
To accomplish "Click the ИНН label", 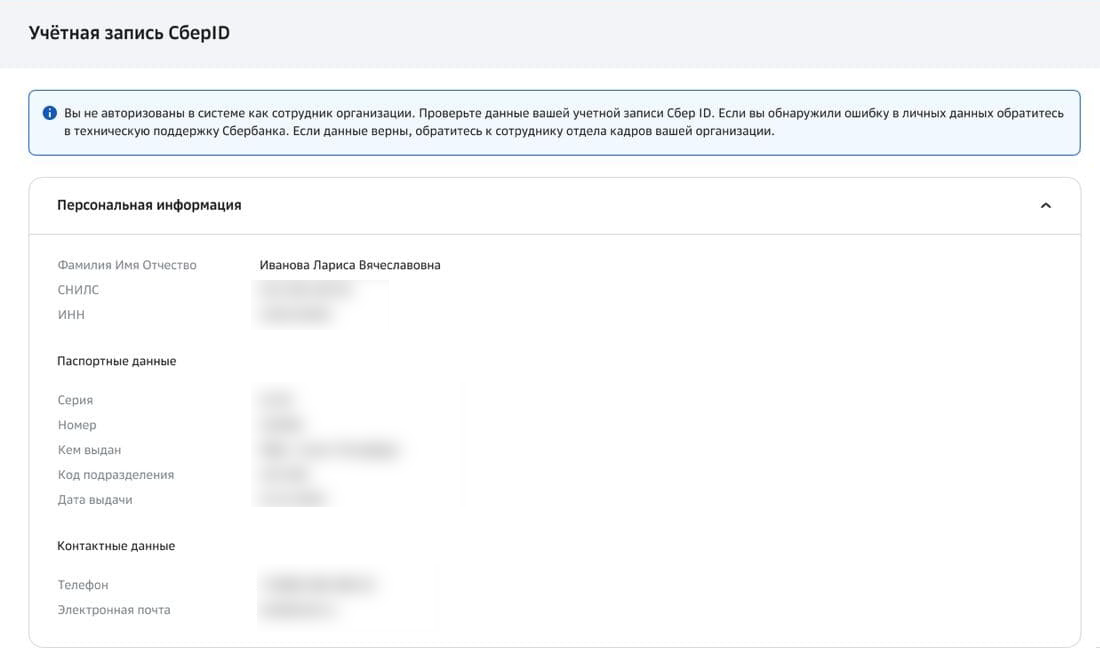I will pyautogui.click(x=71, y=315).
